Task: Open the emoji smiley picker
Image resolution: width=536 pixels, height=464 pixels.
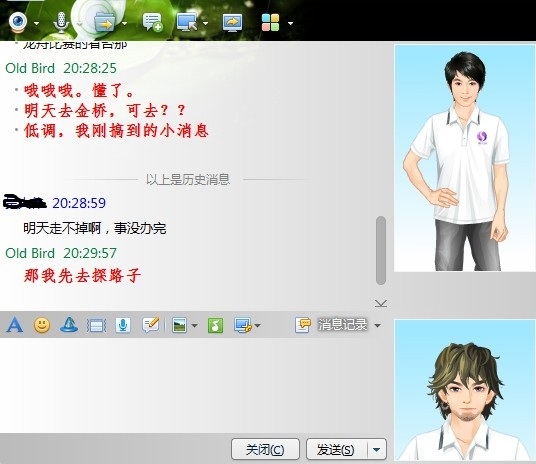Action: [42, 325]
